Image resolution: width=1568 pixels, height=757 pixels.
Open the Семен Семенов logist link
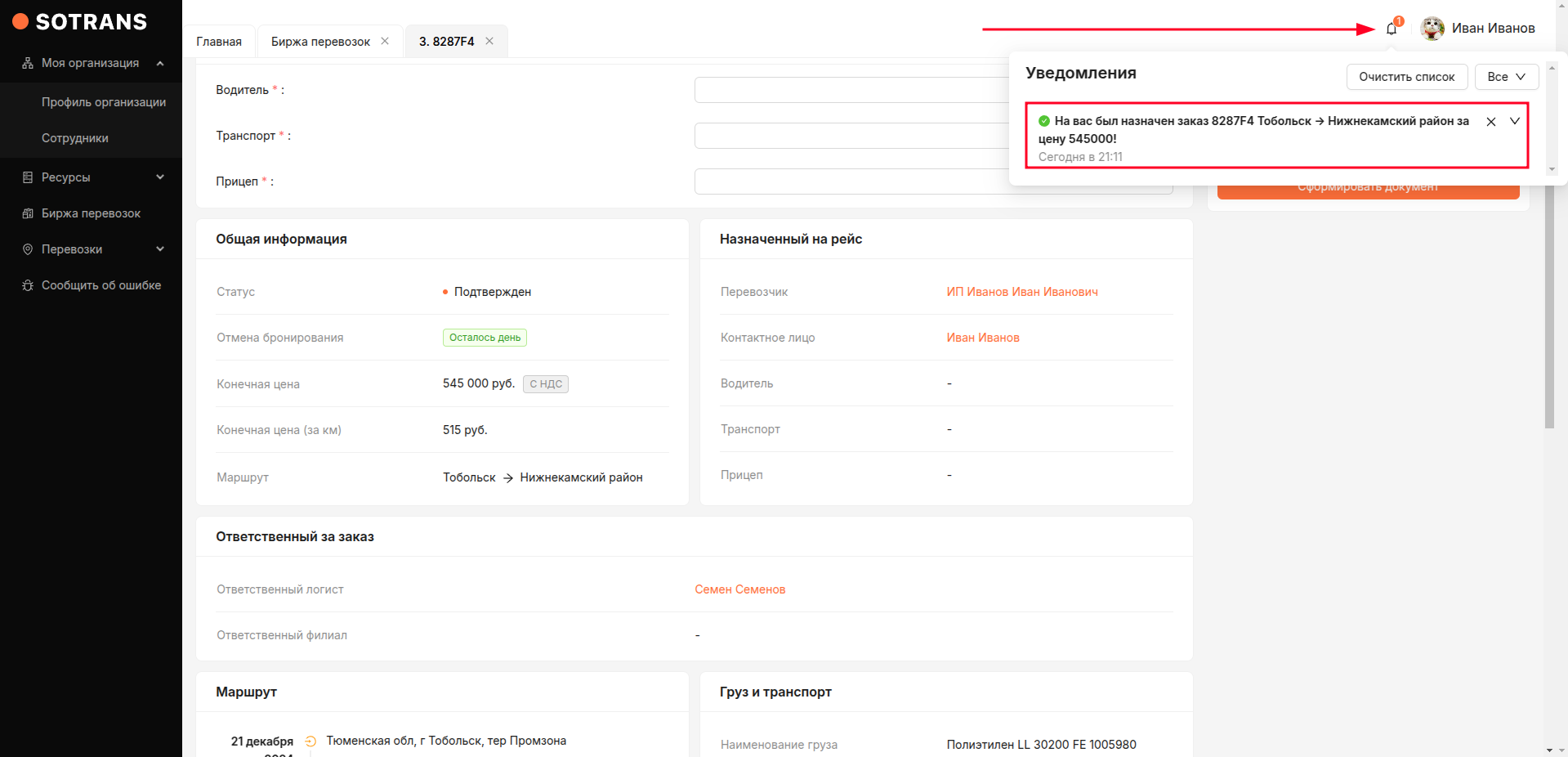click(739, 589)
